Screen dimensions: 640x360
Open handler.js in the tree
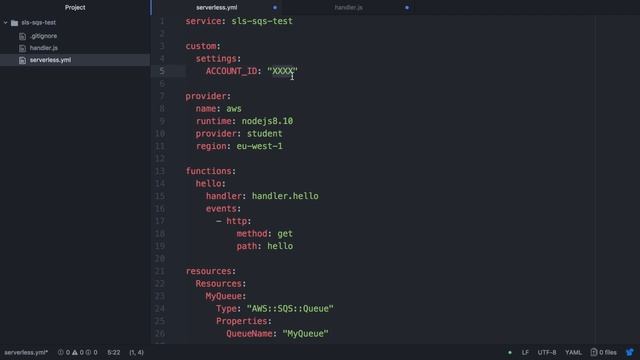[x=44, y=48]
